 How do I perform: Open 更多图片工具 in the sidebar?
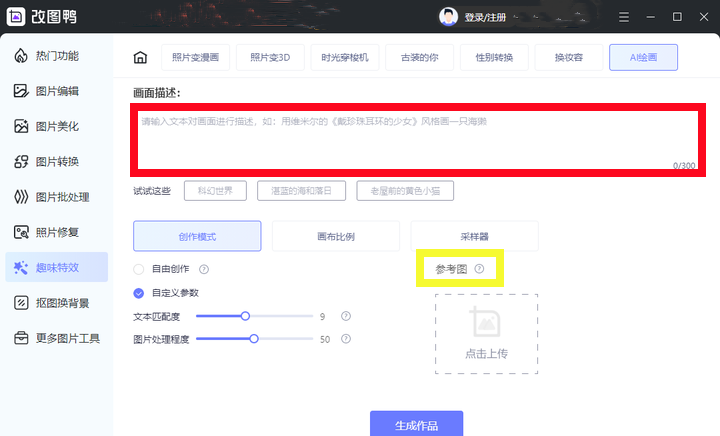tap(57, 338)
